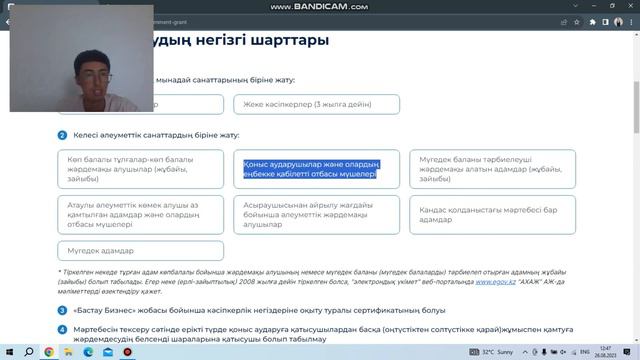Click the «Бастау Бизнес» жобасы requirement text
This screenshot has width=640, height=360.
pos(259,310)
